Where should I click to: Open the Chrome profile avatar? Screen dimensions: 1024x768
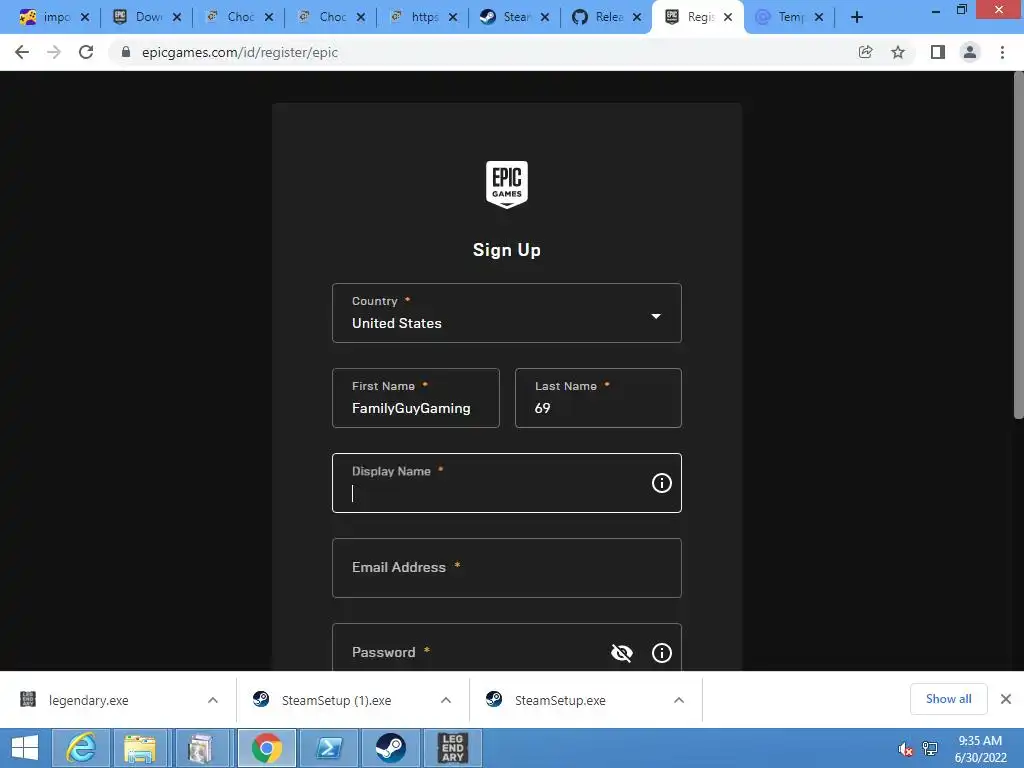point(970,52)
